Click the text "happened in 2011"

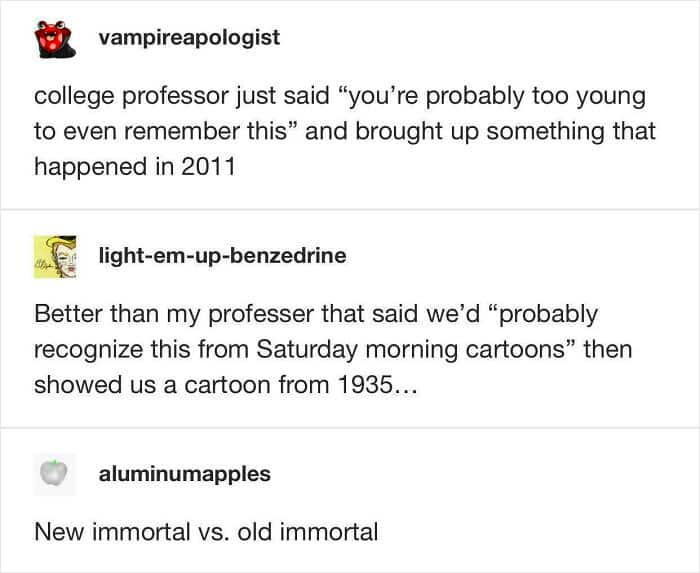135,167
